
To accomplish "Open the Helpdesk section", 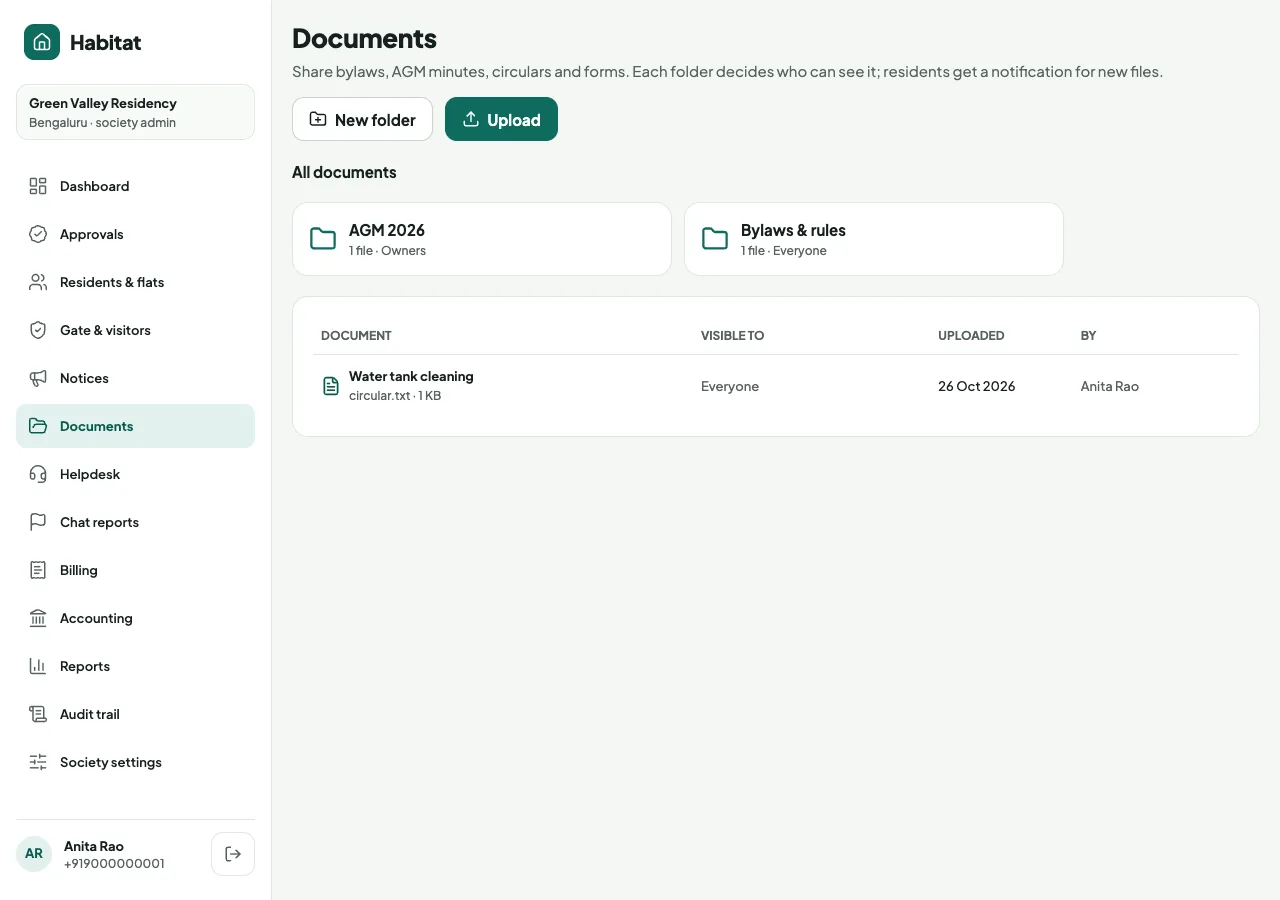I will 135,474.
